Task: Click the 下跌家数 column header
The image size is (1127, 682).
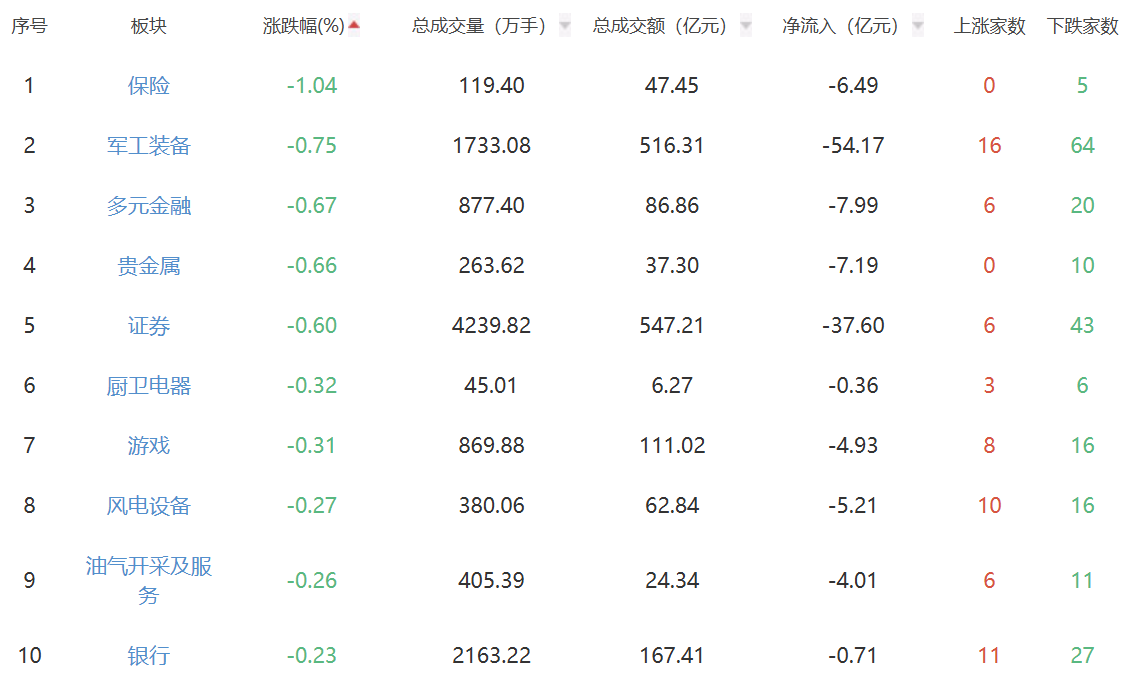Action: (x=1082, y=27)
